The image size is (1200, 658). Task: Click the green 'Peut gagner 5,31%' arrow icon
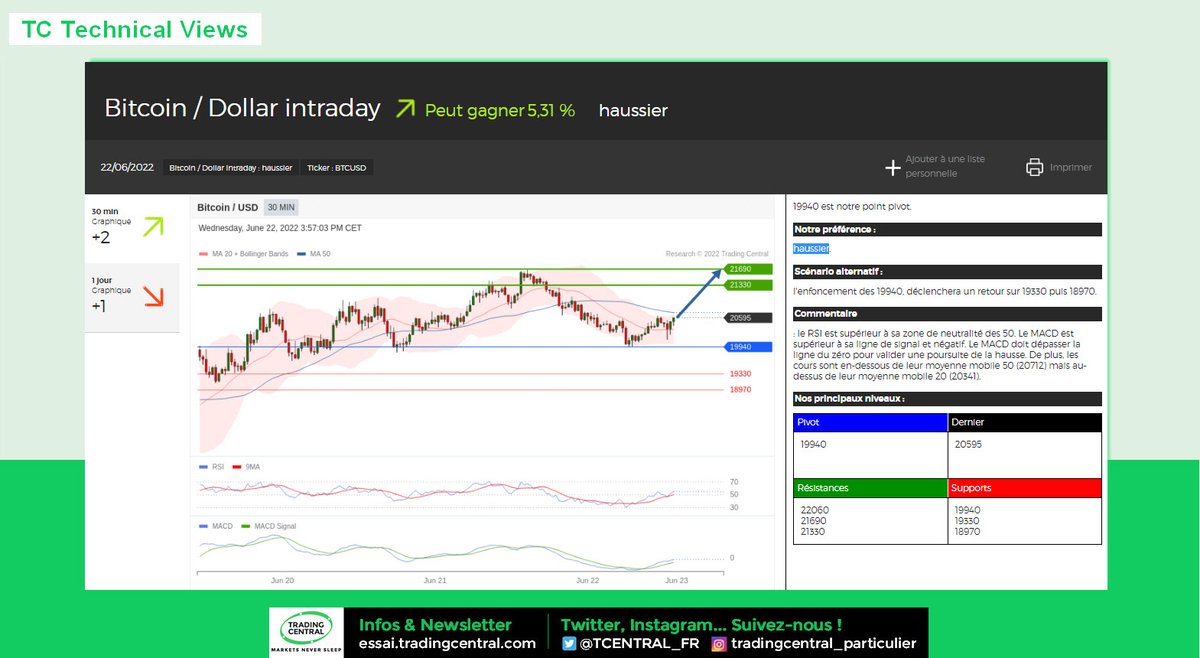[403, 108]
